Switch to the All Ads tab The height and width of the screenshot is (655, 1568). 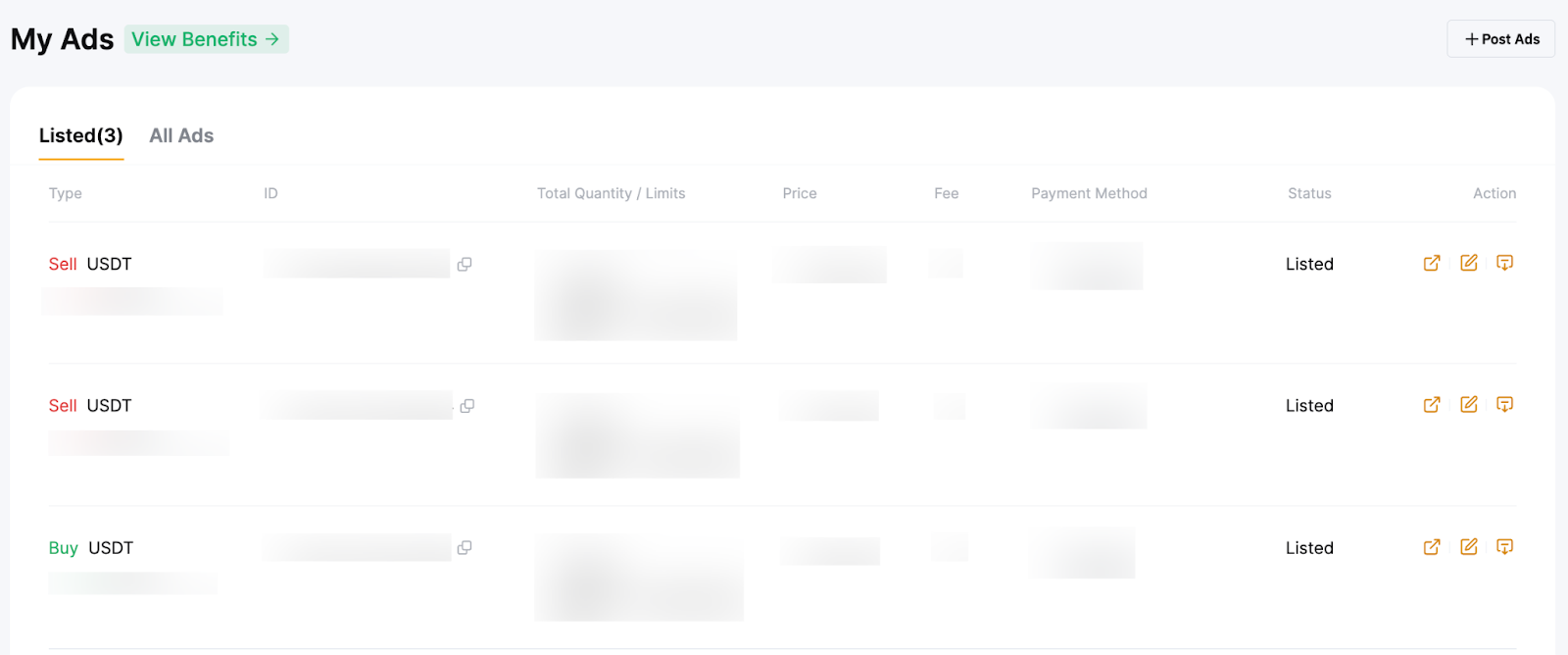(x=181, y=136)
